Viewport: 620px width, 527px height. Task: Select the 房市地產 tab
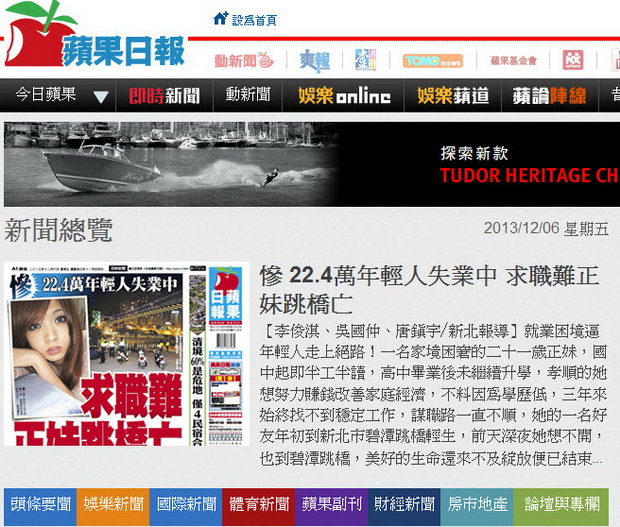(477, 506)
